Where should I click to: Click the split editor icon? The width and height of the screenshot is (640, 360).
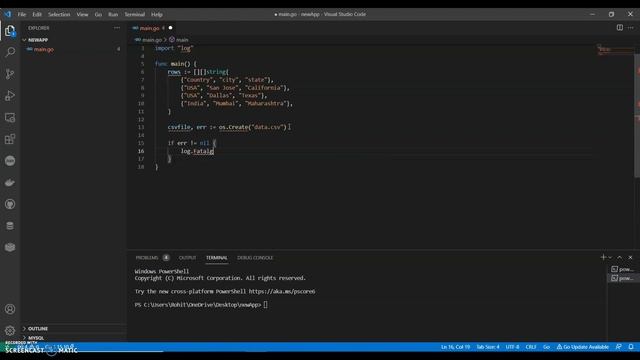pos(620,28)
